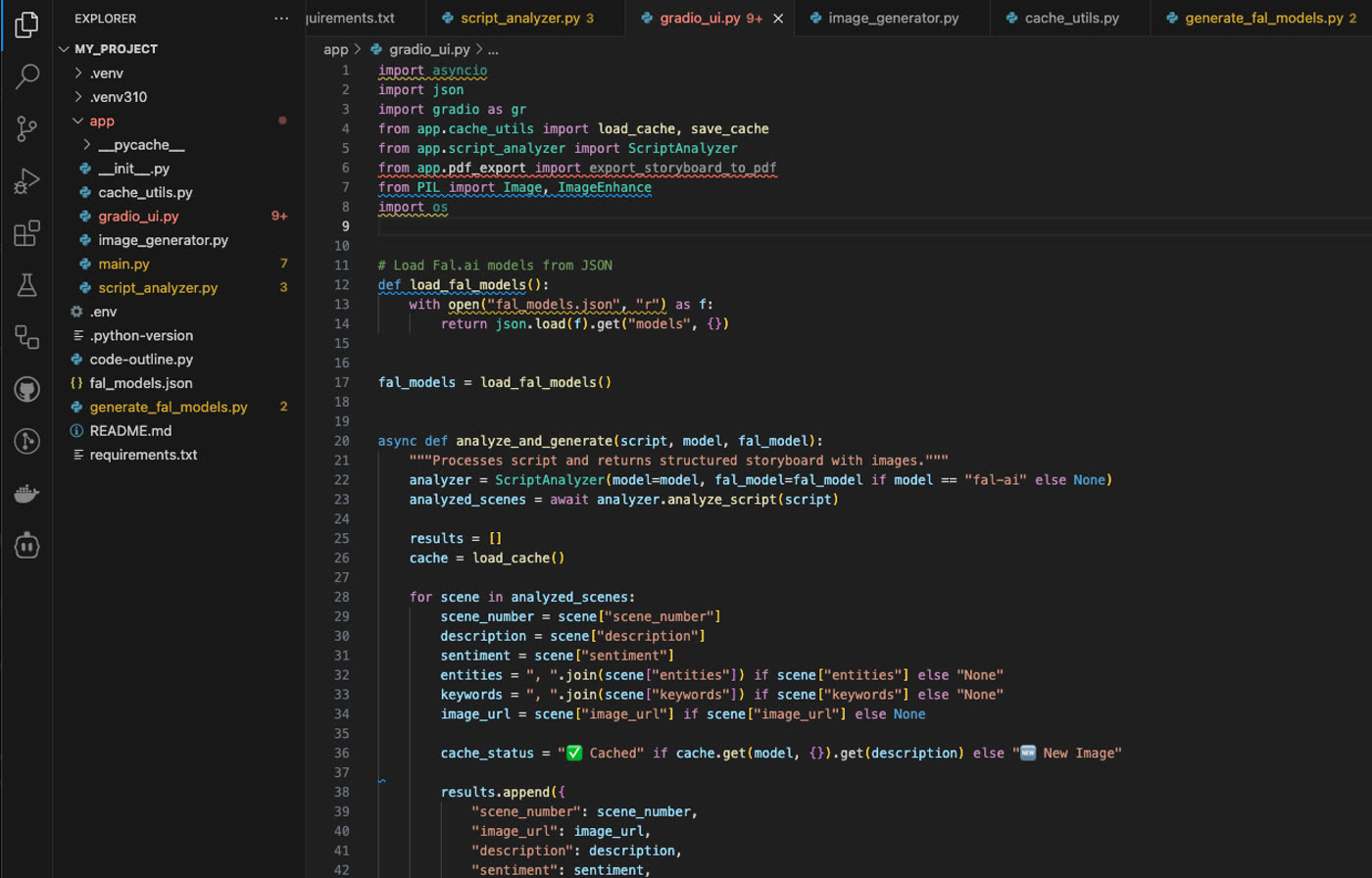Open the Docker whale icon
The width and height of the screenshot is (1372, 878).
click(27, 494)
